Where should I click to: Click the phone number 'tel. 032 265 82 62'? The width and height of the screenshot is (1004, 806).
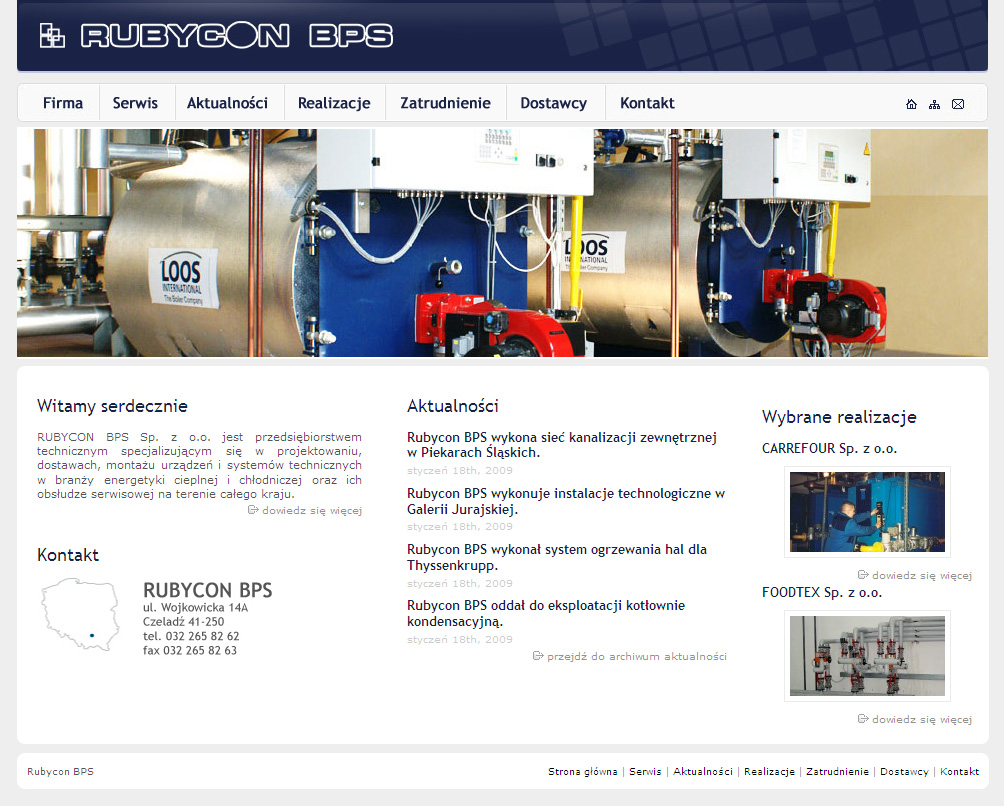pyautogui.click(x=191, y=636)
